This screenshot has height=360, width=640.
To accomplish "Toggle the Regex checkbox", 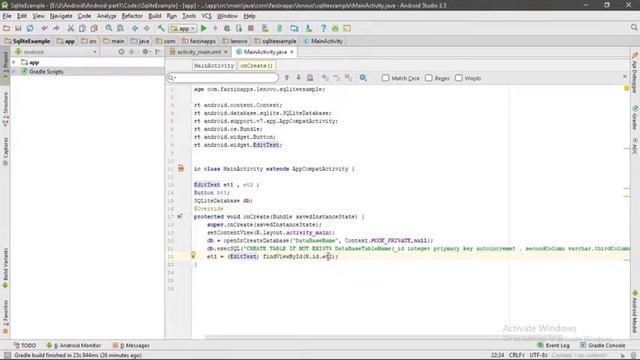I will pyautogui.click(x=429, y=78).
